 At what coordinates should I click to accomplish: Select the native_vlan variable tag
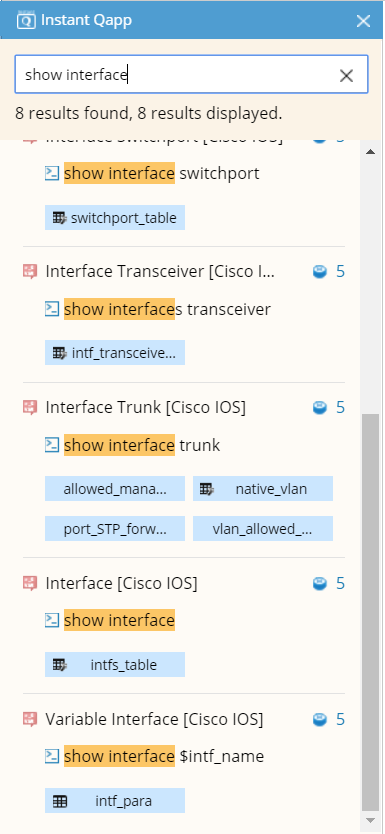click(x=263, y=489)
